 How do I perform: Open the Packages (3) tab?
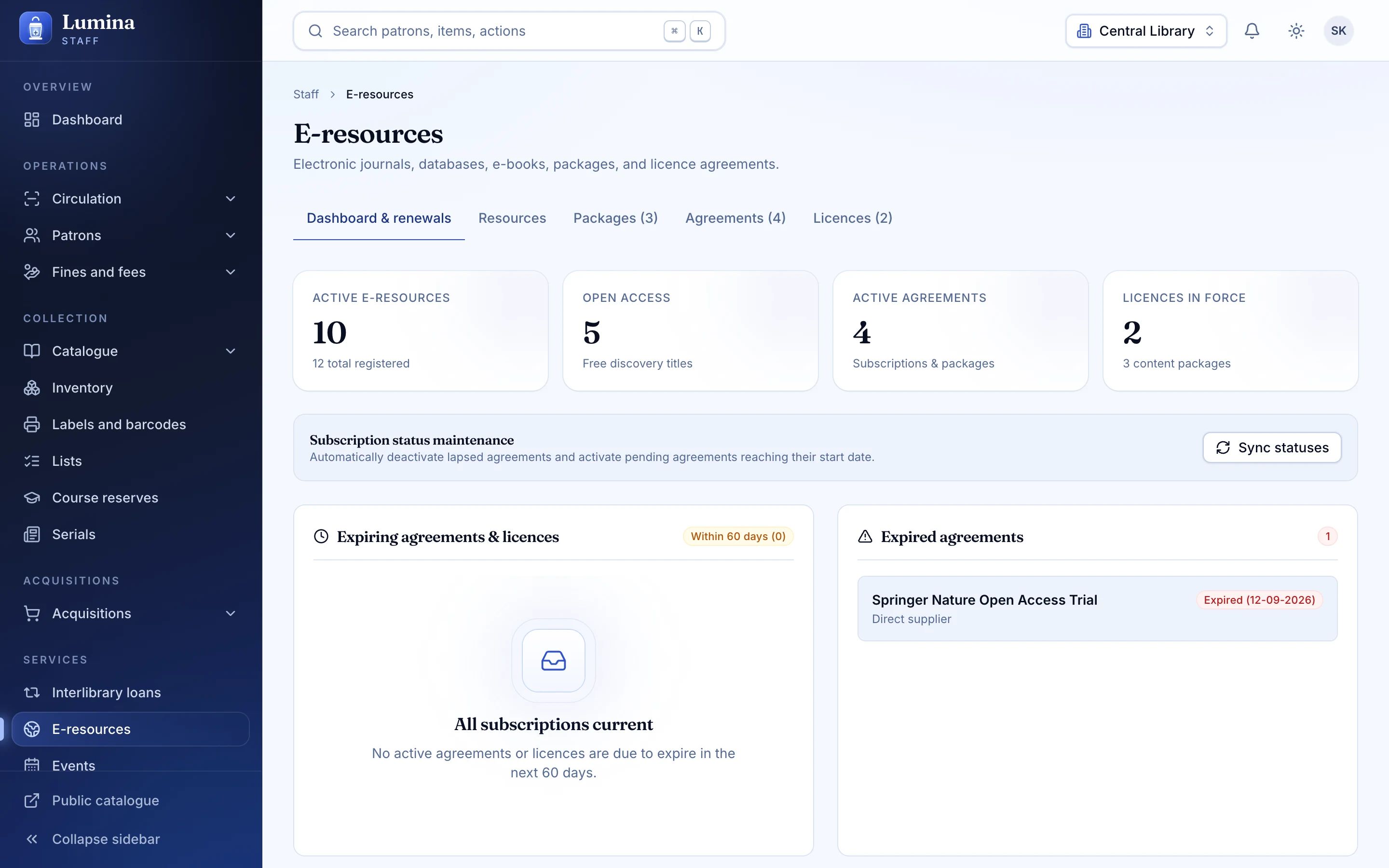point(615,218)
